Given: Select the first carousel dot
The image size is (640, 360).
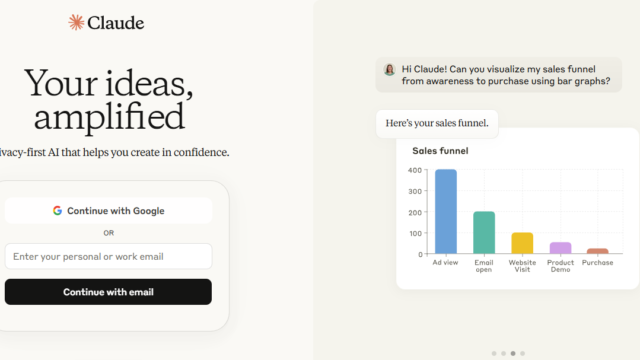Looking at the screenshot, I should [494, 353].
